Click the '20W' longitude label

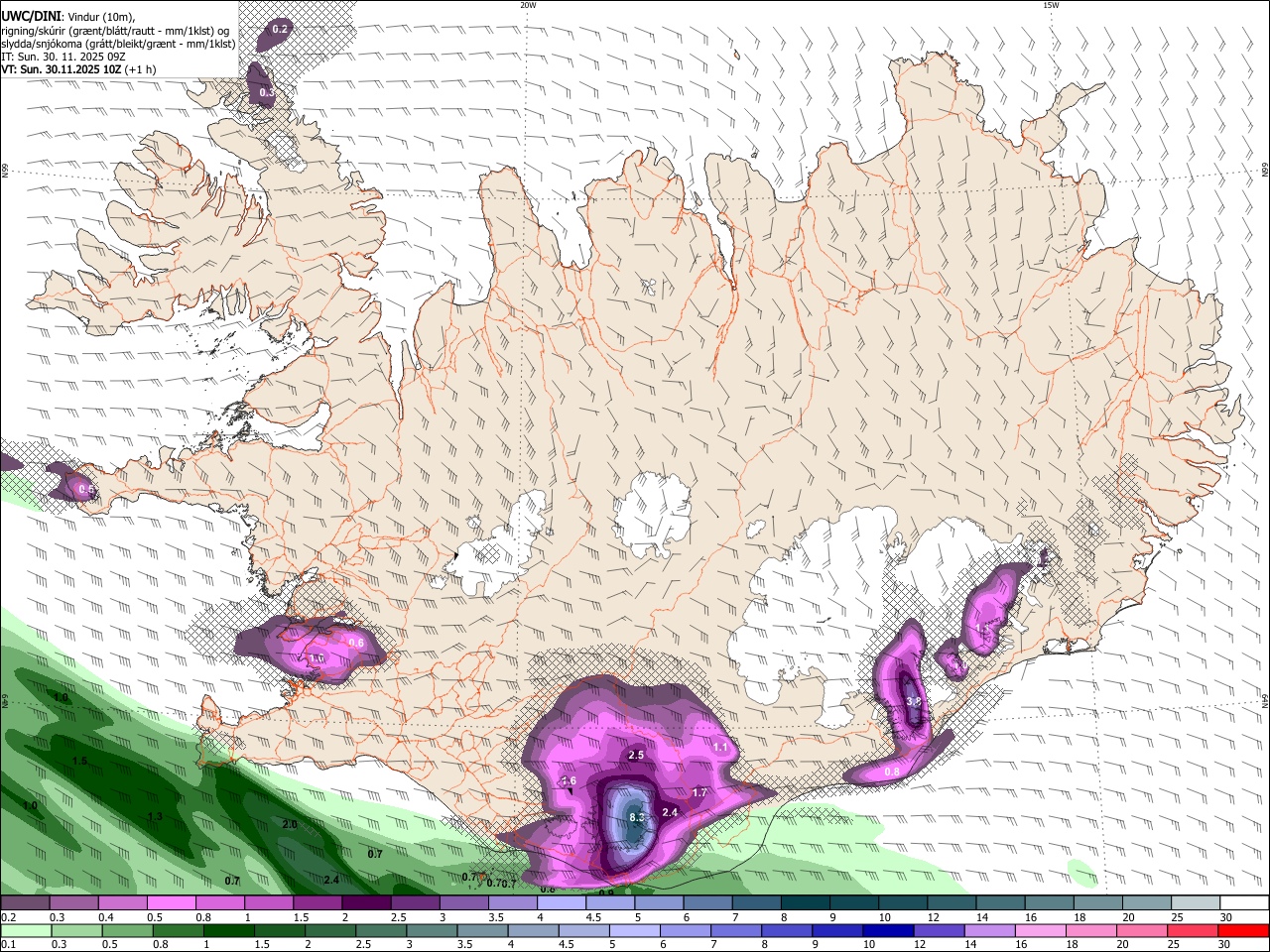[528, 5]
